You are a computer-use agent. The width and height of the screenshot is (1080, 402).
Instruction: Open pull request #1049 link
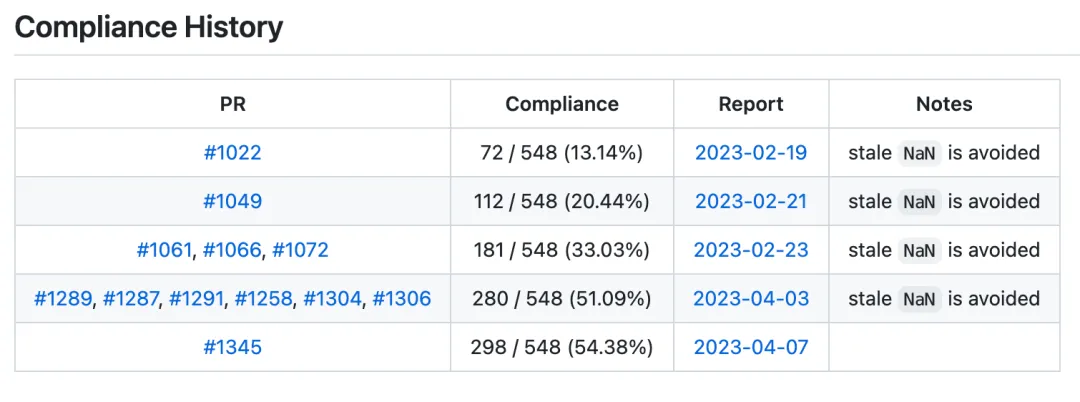233,202
